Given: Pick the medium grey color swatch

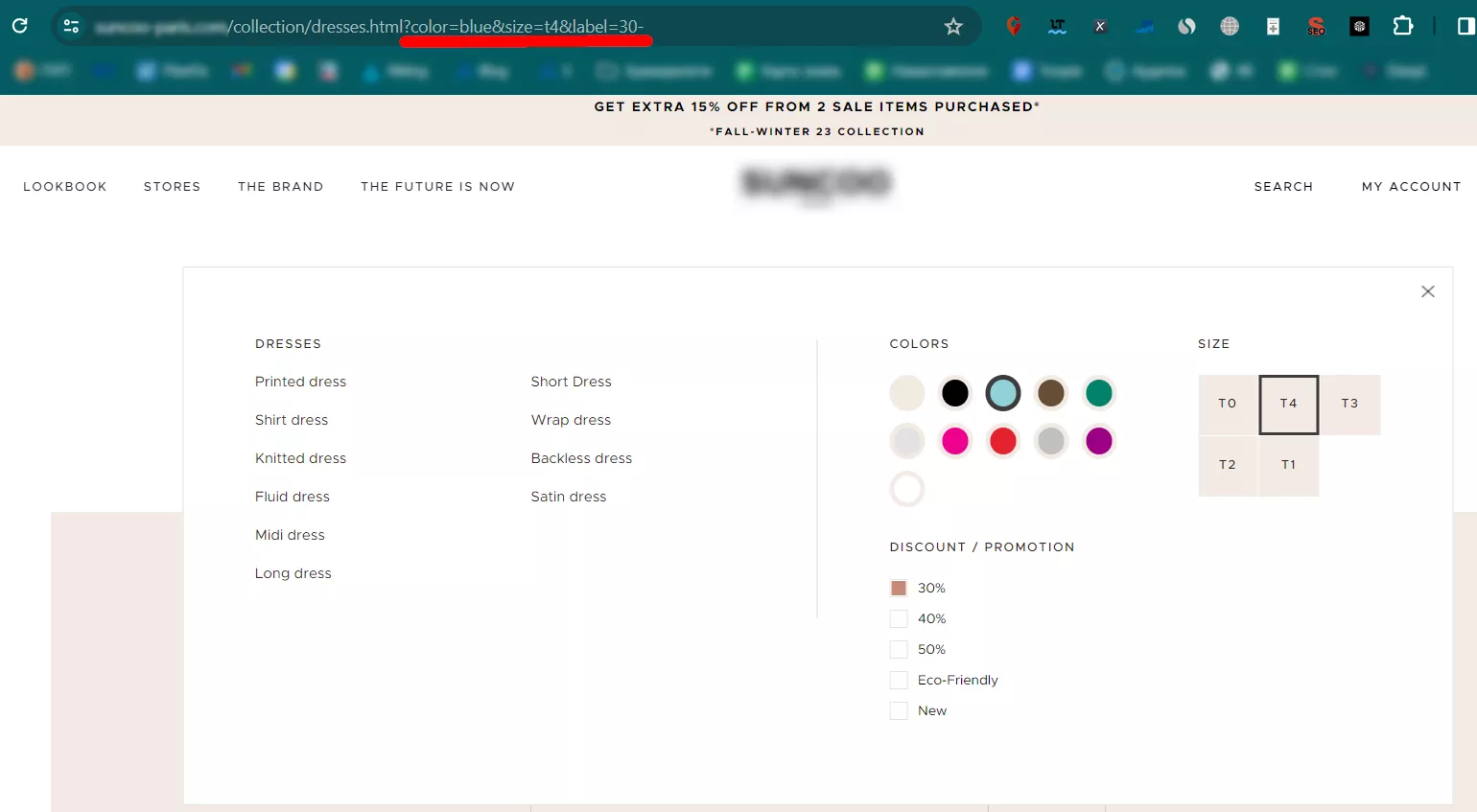Looking at the screenshot, I should (1051, 441).
